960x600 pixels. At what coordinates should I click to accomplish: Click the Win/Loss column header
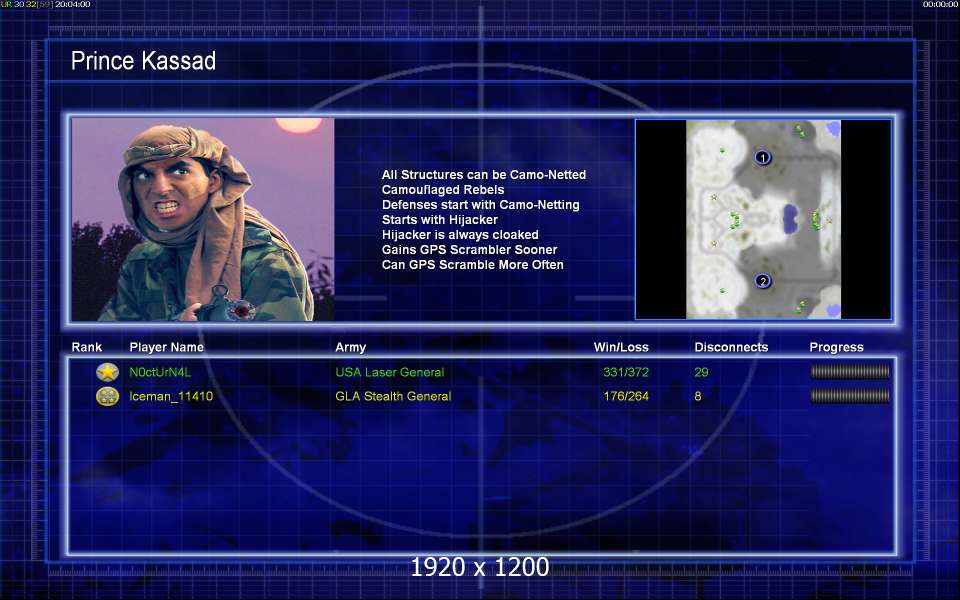click(x=621, y=347)
